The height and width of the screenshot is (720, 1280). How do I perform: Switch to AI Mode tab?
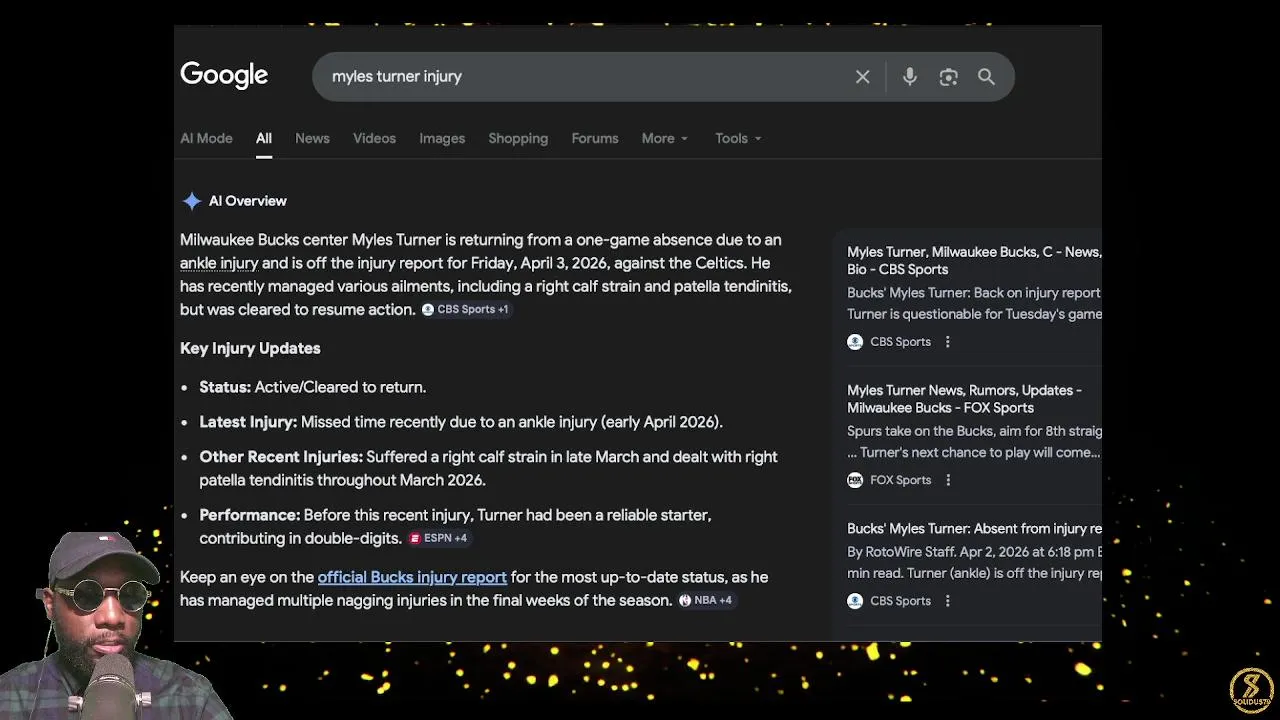[x=206, y=139]
